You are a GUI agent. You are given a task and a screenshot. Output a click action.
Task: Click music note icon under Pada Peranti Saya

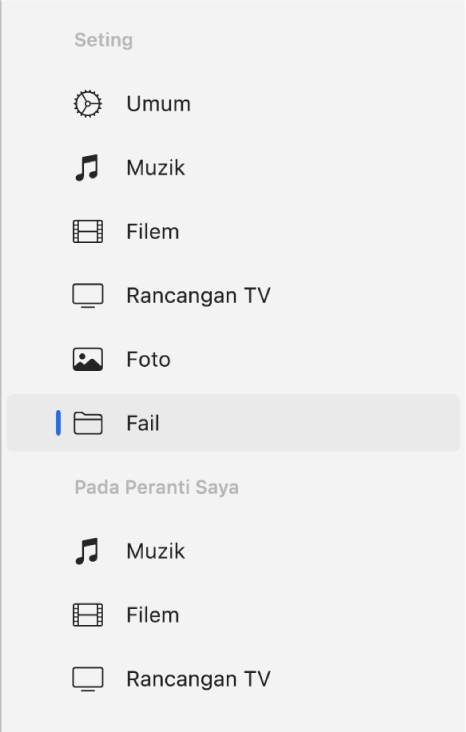[87, 551]
